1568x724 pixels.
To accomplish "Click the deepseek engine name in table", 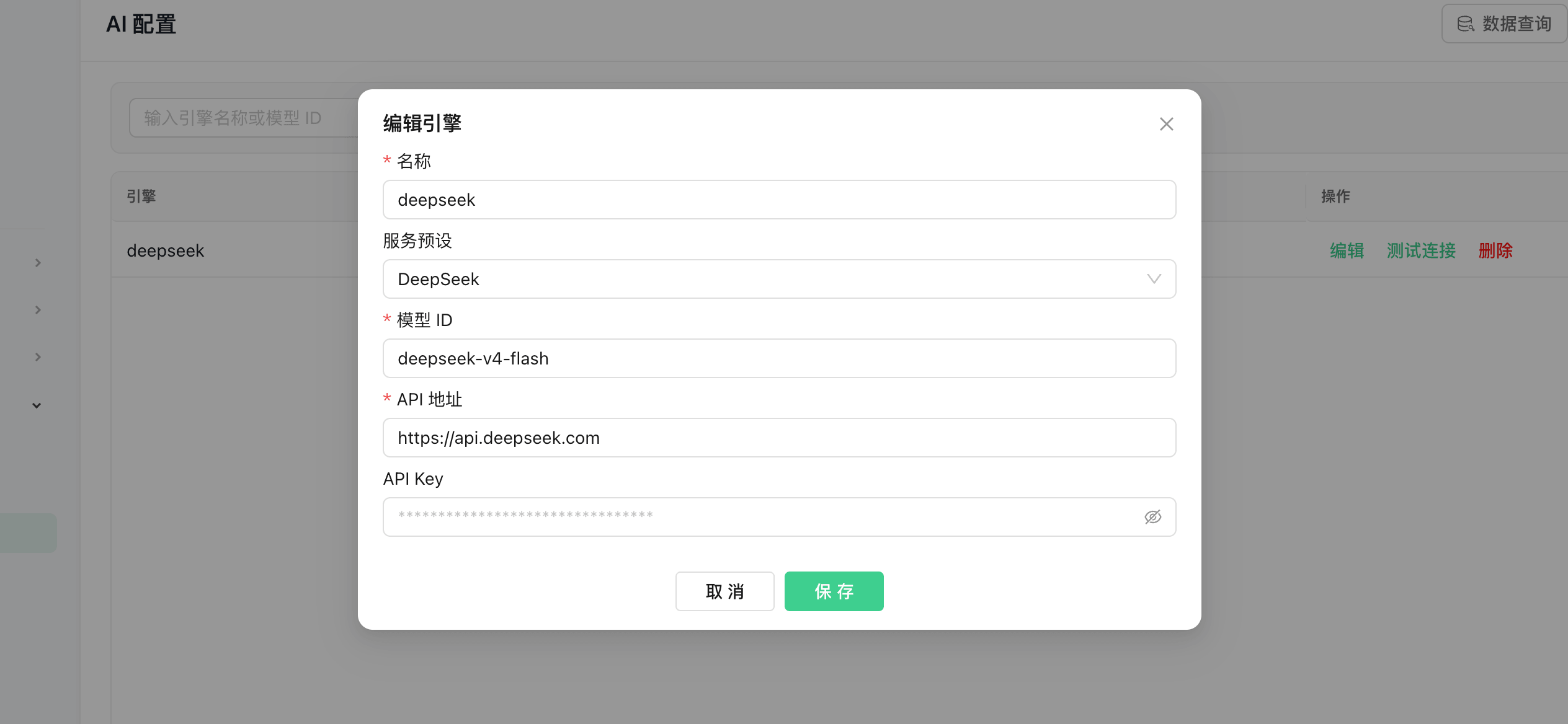I will coord(166,250).
